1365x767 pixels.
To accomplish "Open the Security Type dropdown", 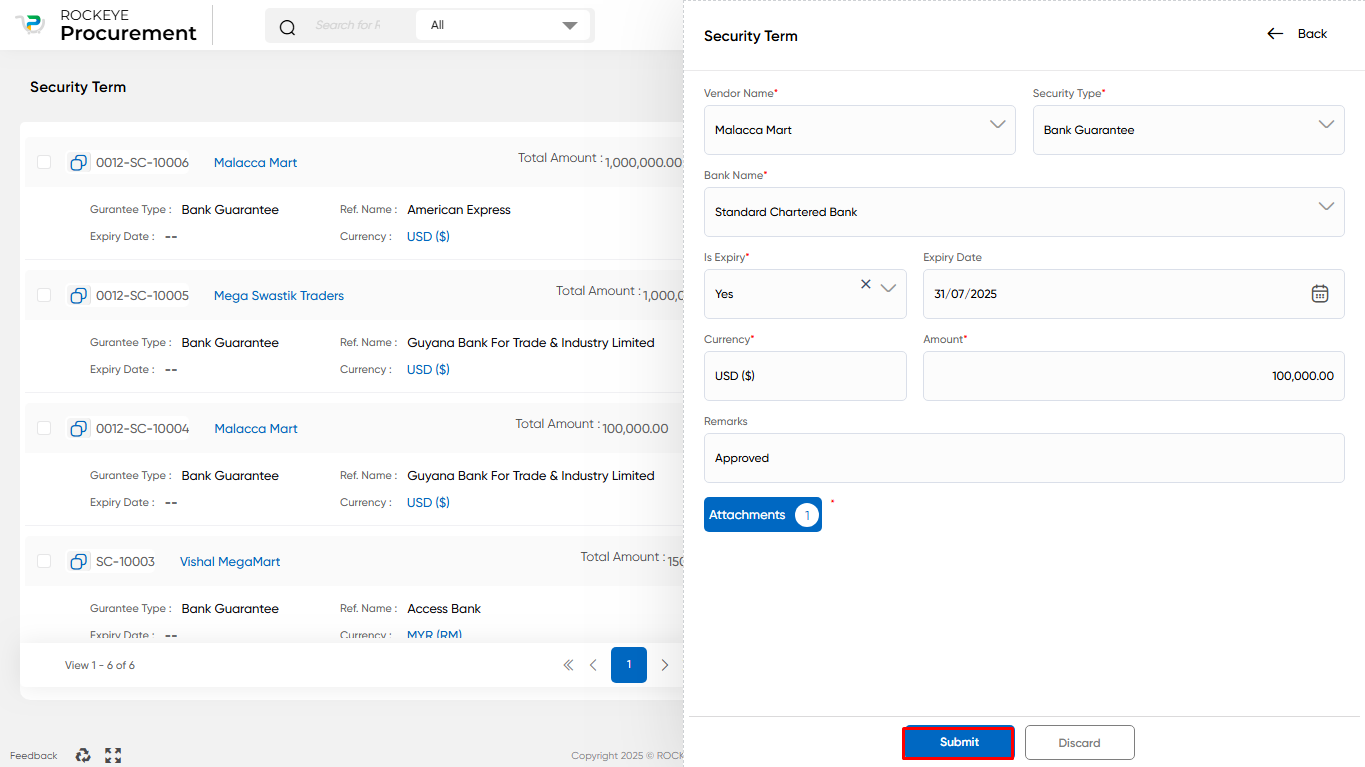I will tap(1188, 130).
